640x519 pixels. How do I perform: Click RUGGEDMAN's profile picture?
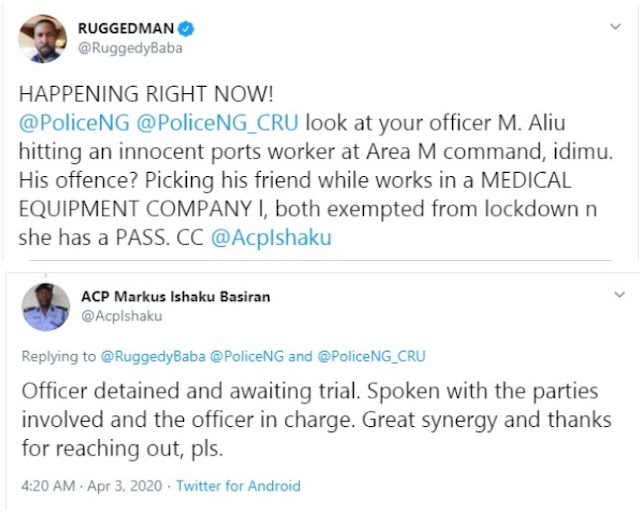click(42, 39)
